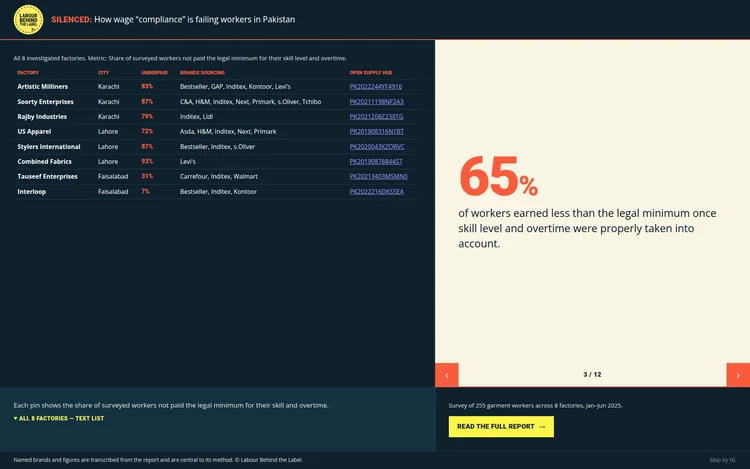750x469 pixels.
Task: Click the 79% underpaid value
Action: point(147,117)
